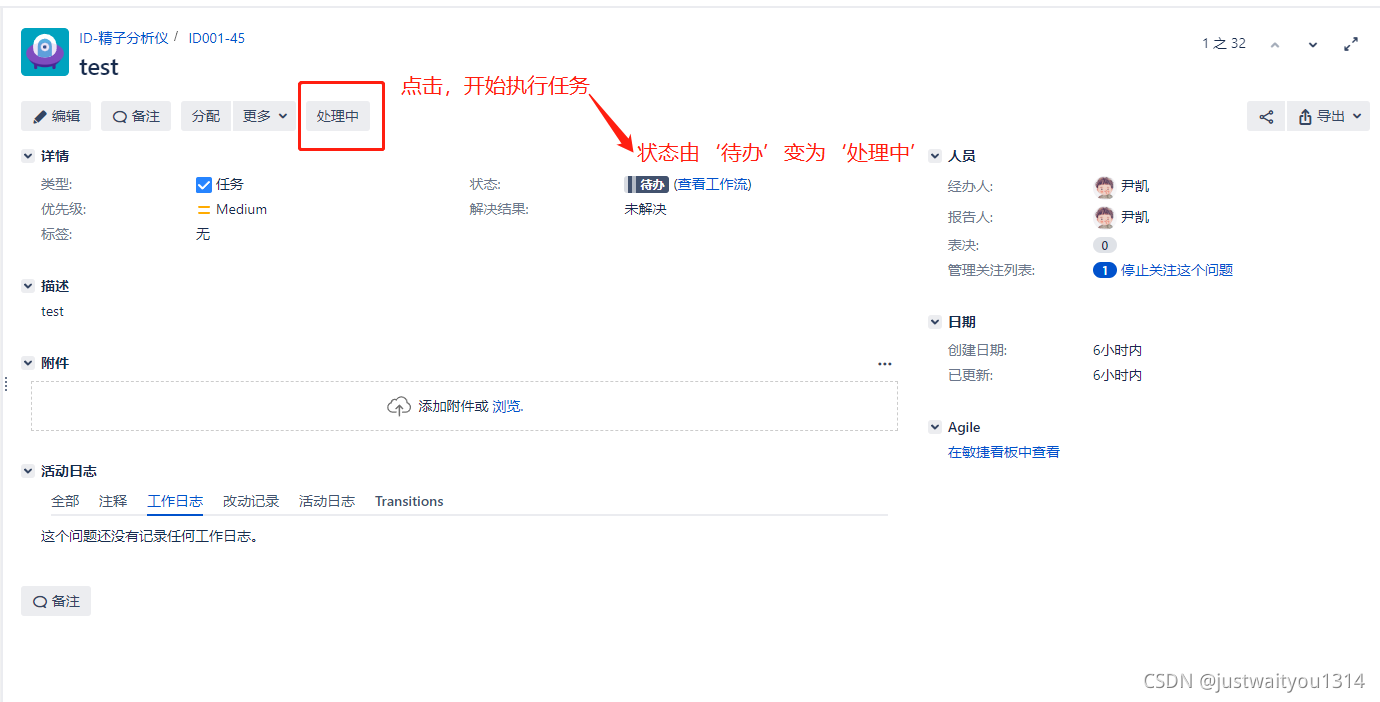Select the 工作日志 tab
Image resolution: width=1380 pixels, height=702 pixels.
click(175, 501)
